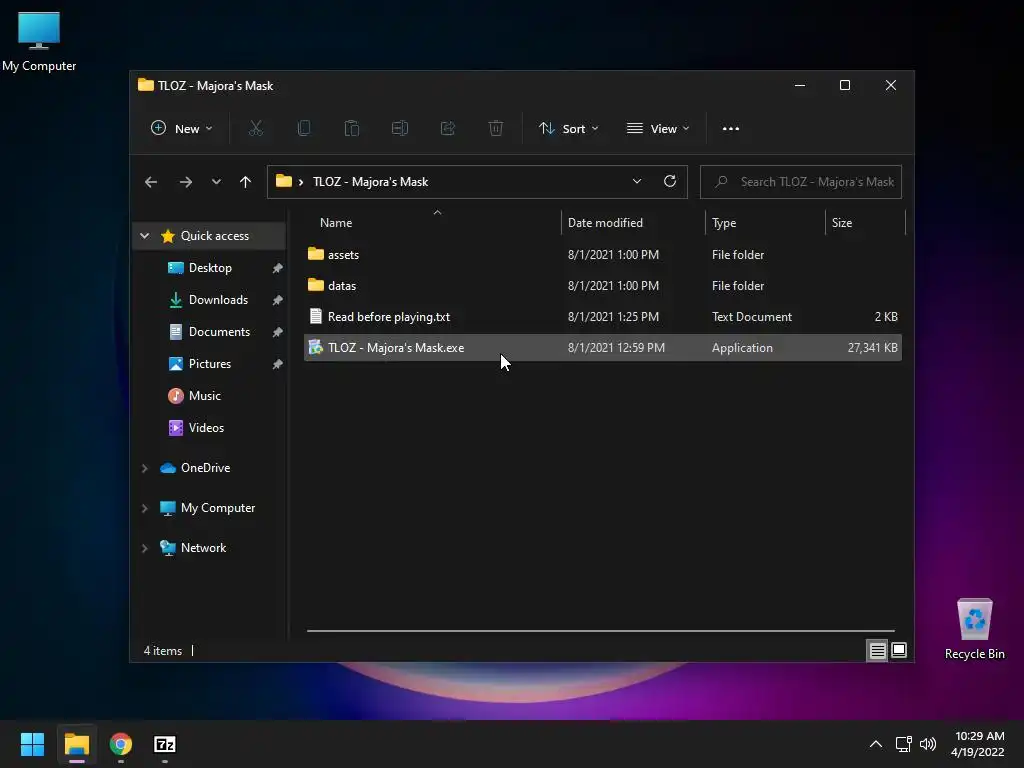Unpin Desktop using its pin icon
Screen dimensions: 1024x768
(x=277, y=268)
